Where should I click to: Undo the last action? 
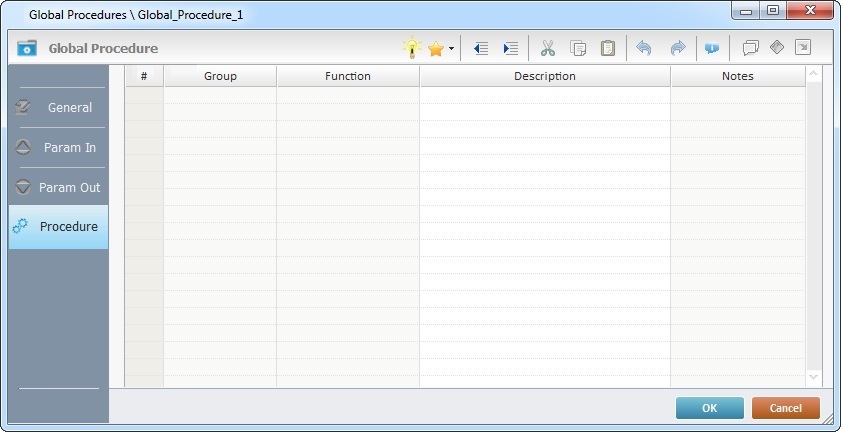(x=644, y=48)
